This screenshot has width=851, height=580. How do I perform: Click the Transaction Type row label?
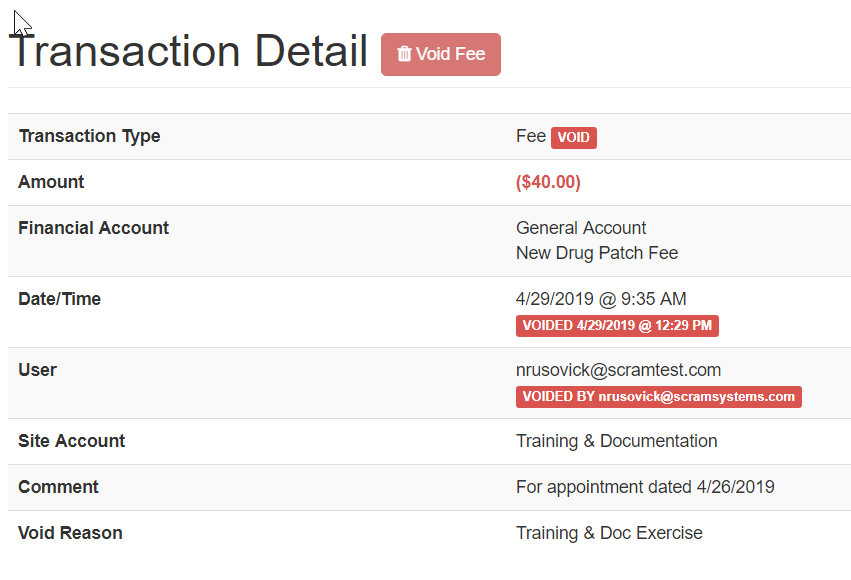pos(89,136)
